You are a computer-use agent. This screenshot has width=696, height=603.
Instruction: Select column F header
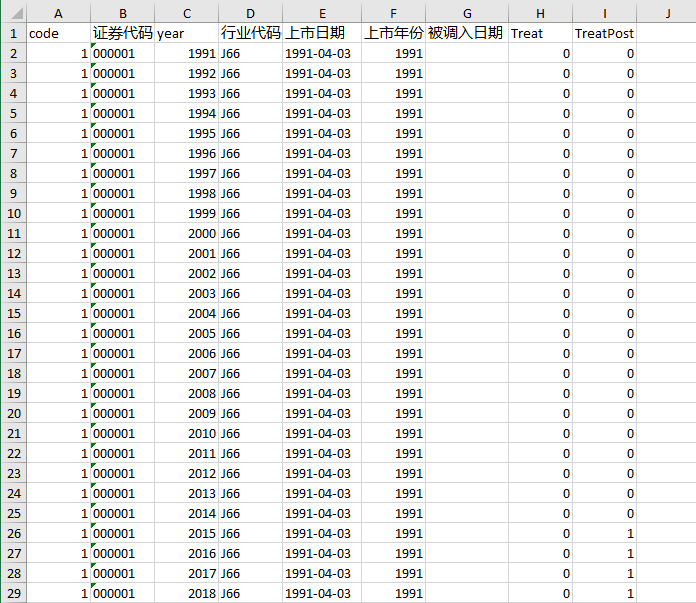393,13
